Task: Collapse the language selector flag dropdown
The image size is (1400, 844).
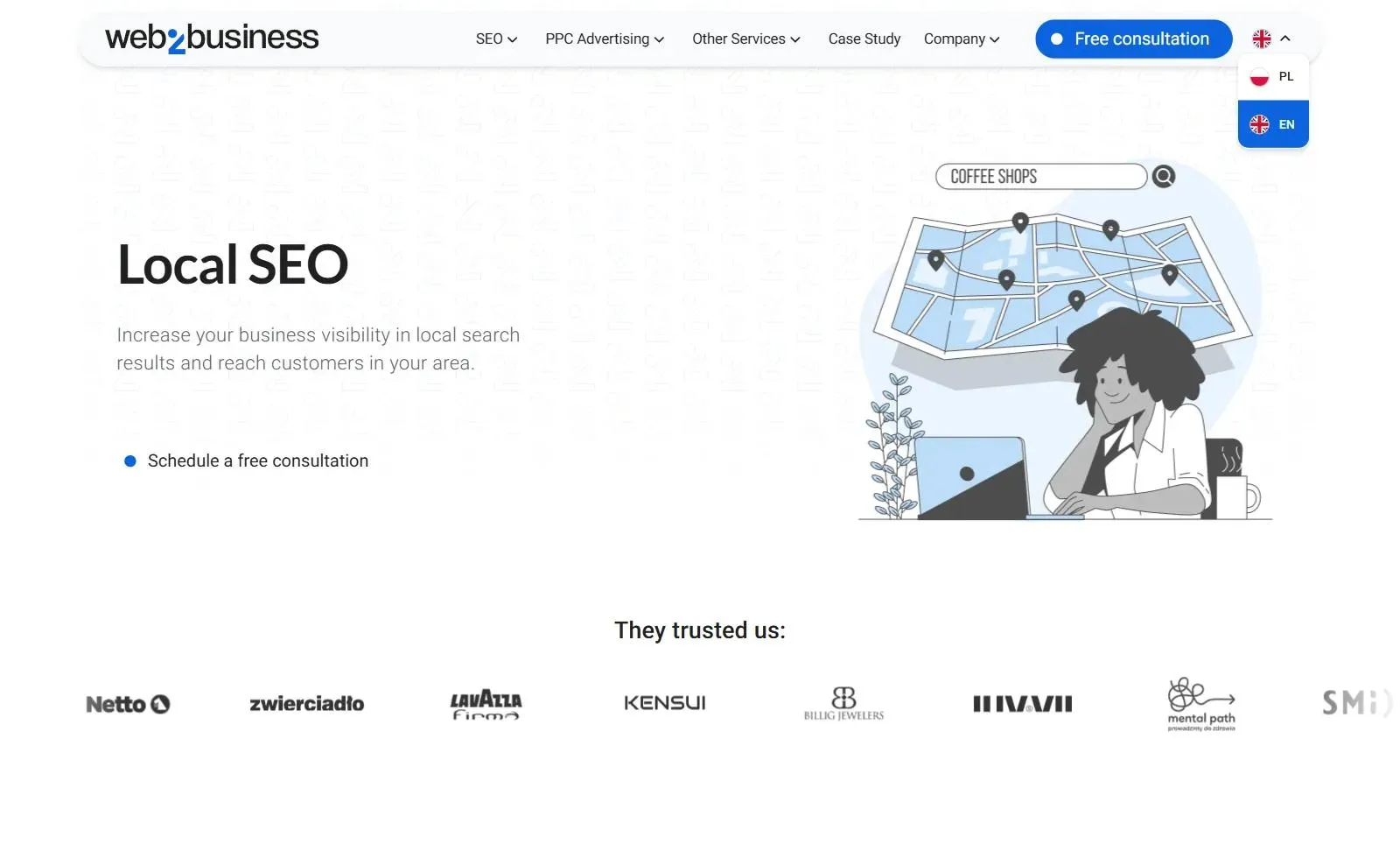Action: pos(1272,39)
